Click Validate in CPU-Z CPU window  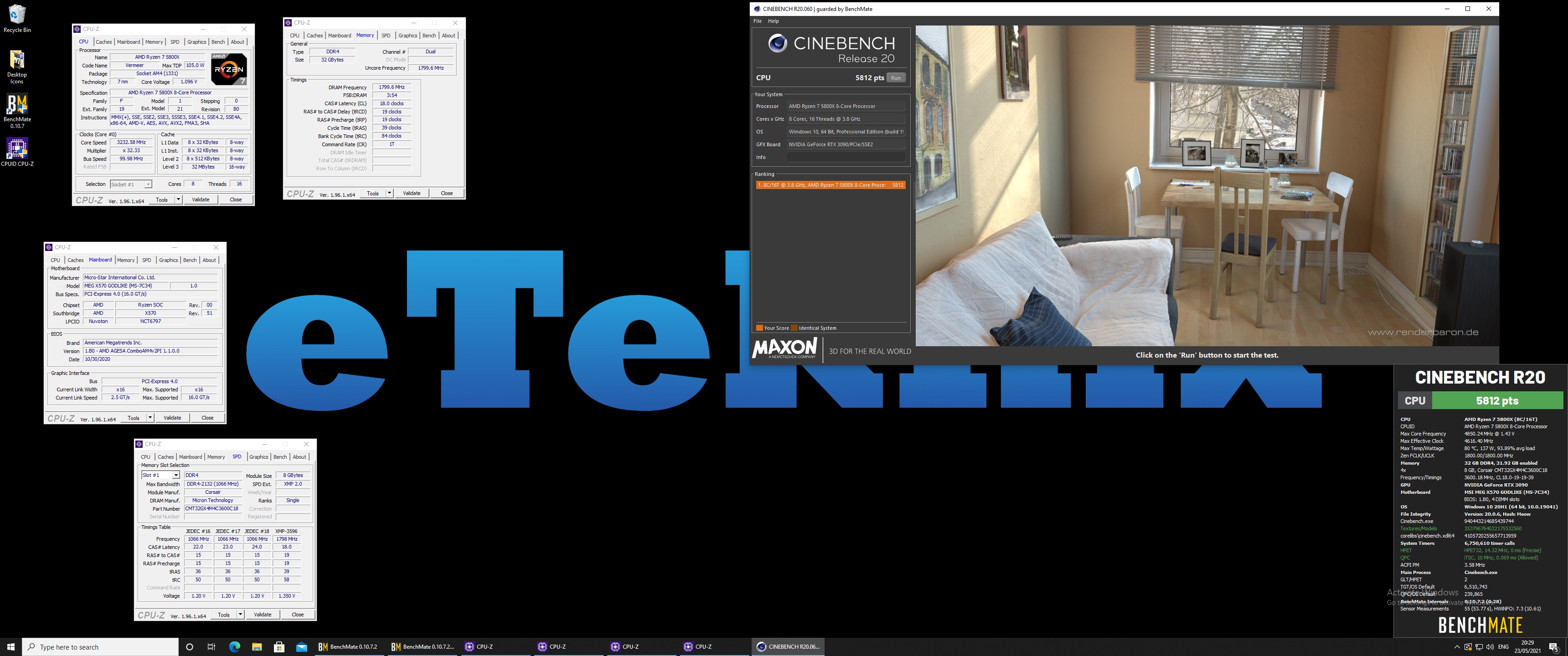click(x=201, y=200)
